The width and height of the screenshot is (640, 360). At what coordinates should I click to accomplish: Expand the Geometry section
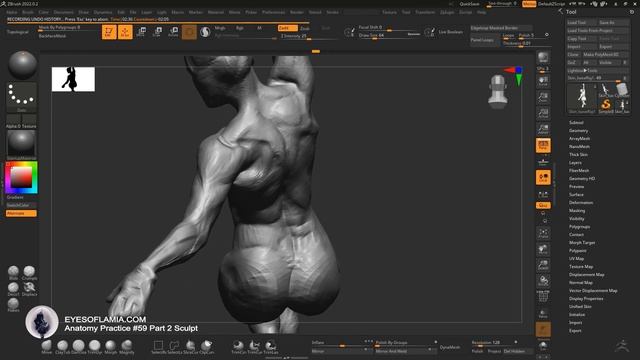click(578, 131)
